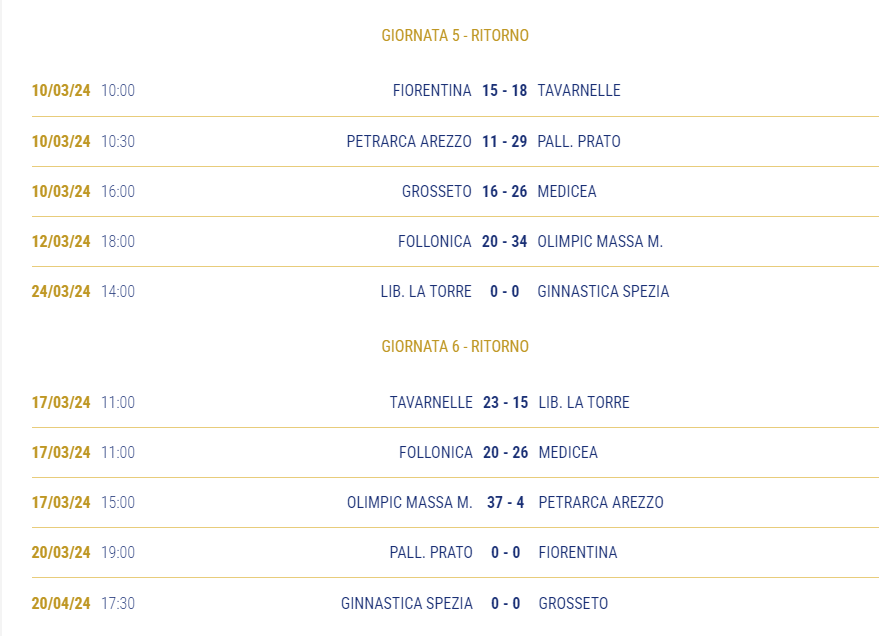Click Follonica in the 17/03/24 Medicea match
Viewport: 883px width, 636px height.
pos(435,452)
